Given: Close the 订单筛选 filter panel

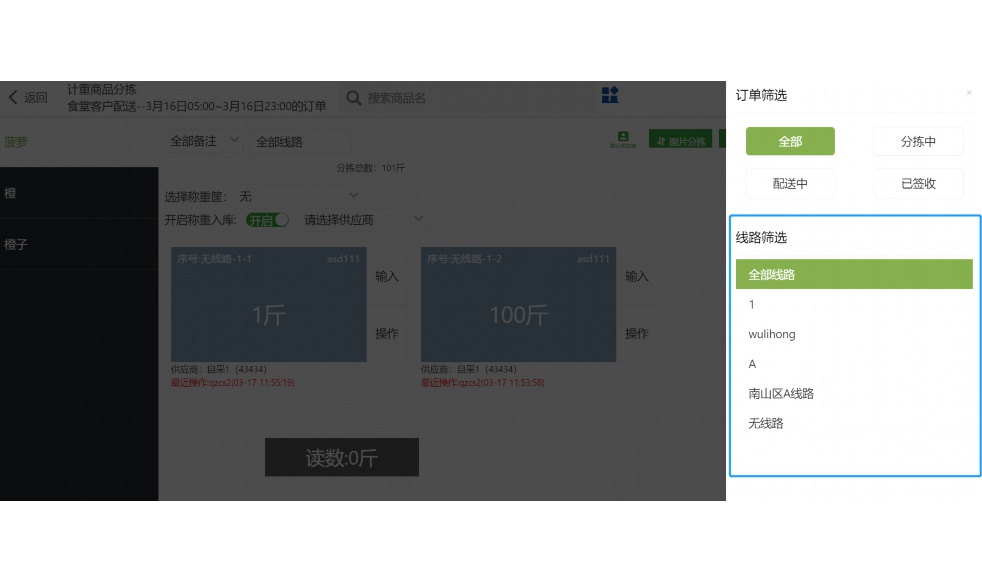Looking at the screenshot, I should point(969,92).
